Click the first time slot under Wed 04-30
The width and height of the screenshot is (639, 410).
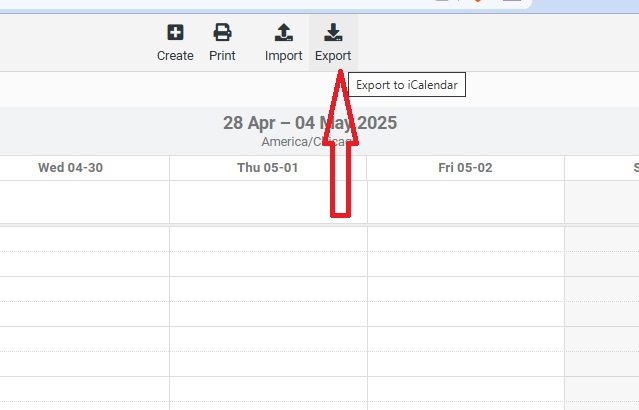84,239
